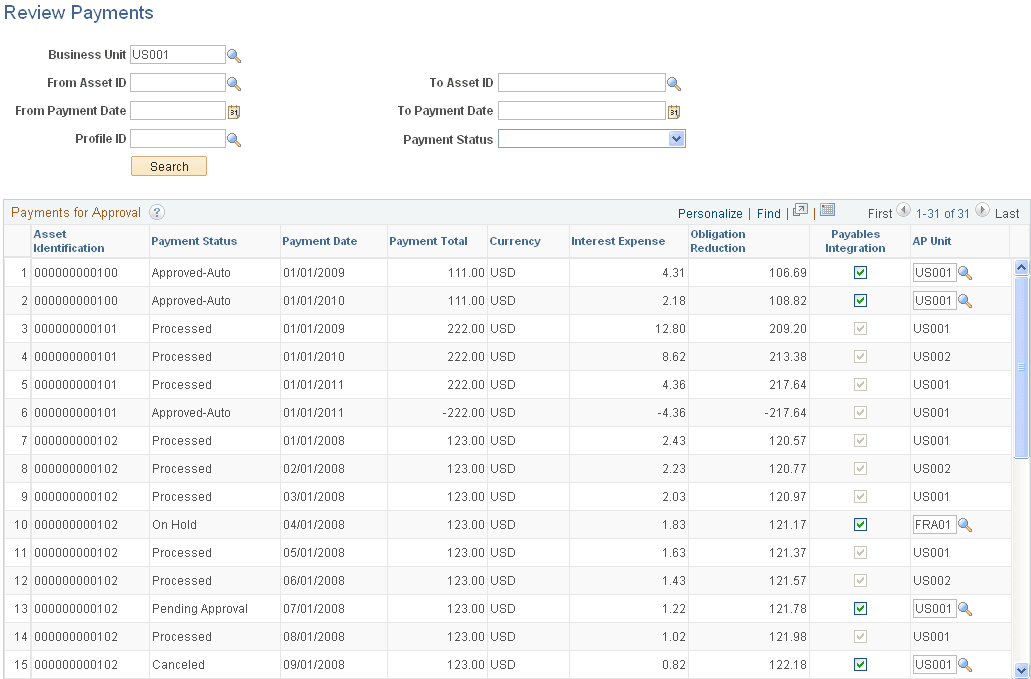Click the Find link above the grid
Screen dimensions: 1031x679
[x=768, y=213]
